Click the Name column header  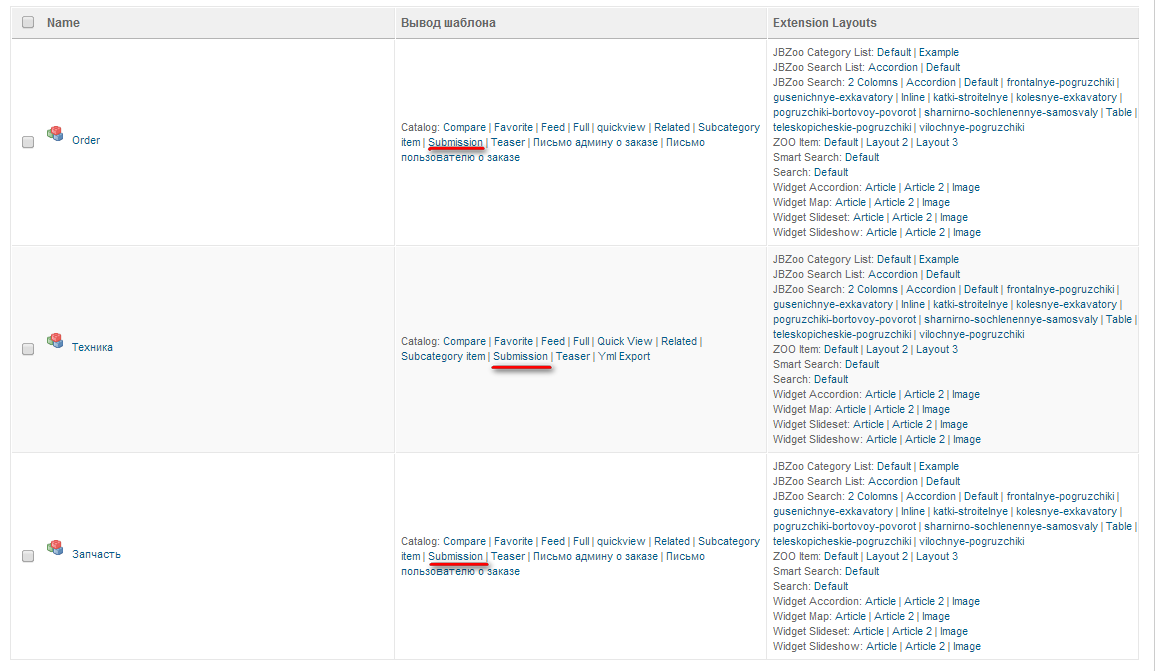[x=63, y=23]
